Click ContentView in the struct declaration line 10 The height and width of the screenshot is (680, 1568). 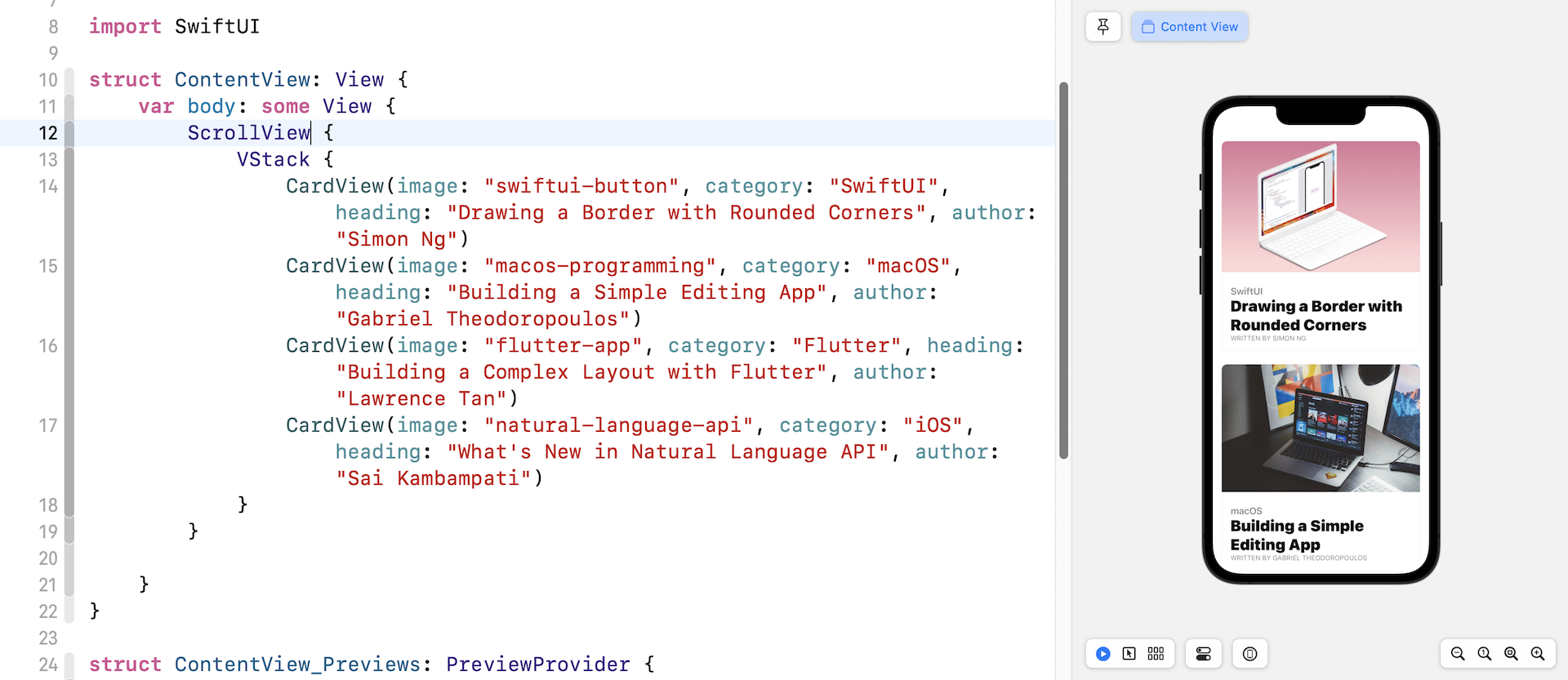pyautogui.click(x=243, y=80)
